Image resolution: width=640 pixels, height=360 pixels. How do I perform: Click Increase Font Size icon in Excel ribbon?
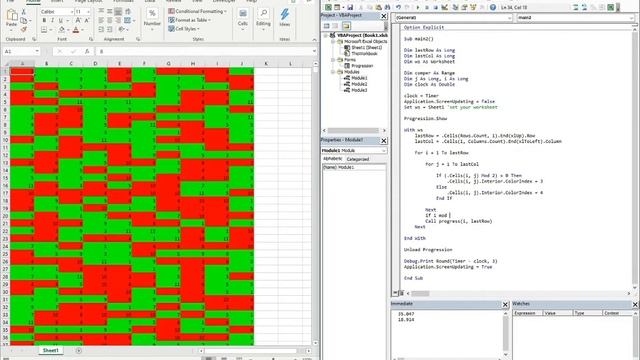click(78, 20)
